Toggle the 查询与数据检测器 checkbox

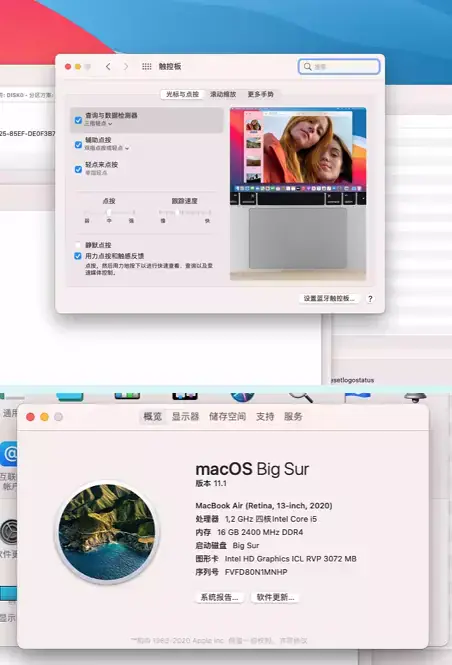click(x=78, y=120)
